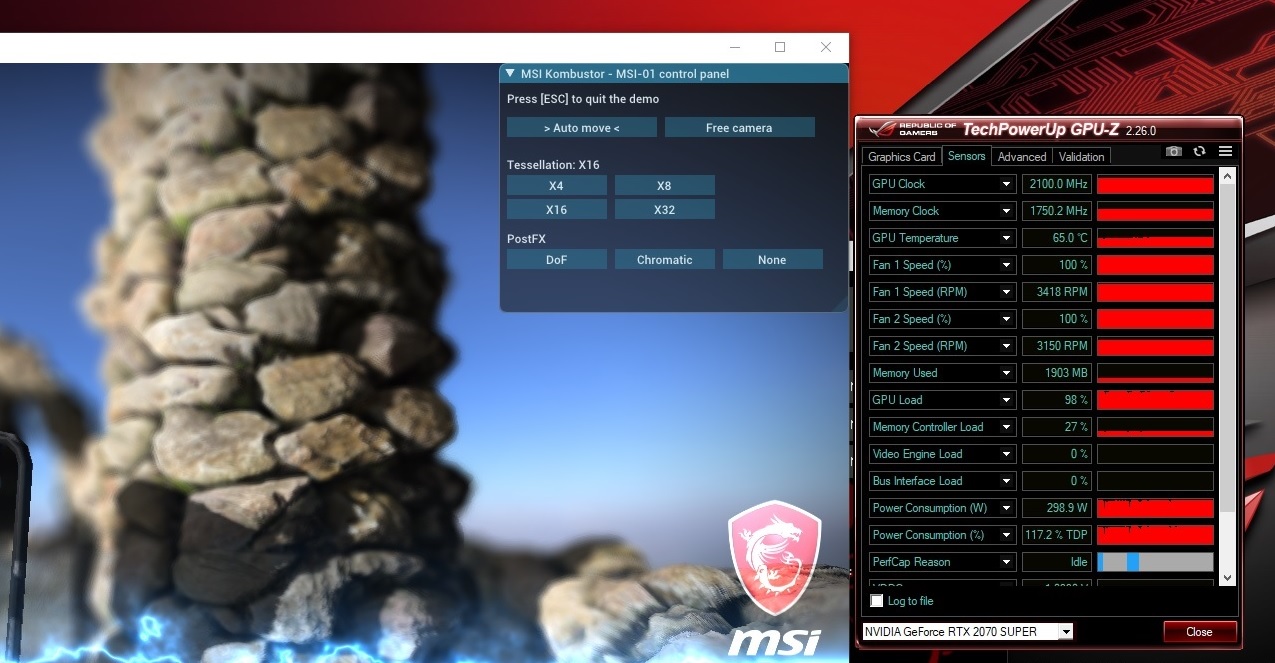1275x663 pixels.
Task: Click the Auto move button
Action: point(582,128)
